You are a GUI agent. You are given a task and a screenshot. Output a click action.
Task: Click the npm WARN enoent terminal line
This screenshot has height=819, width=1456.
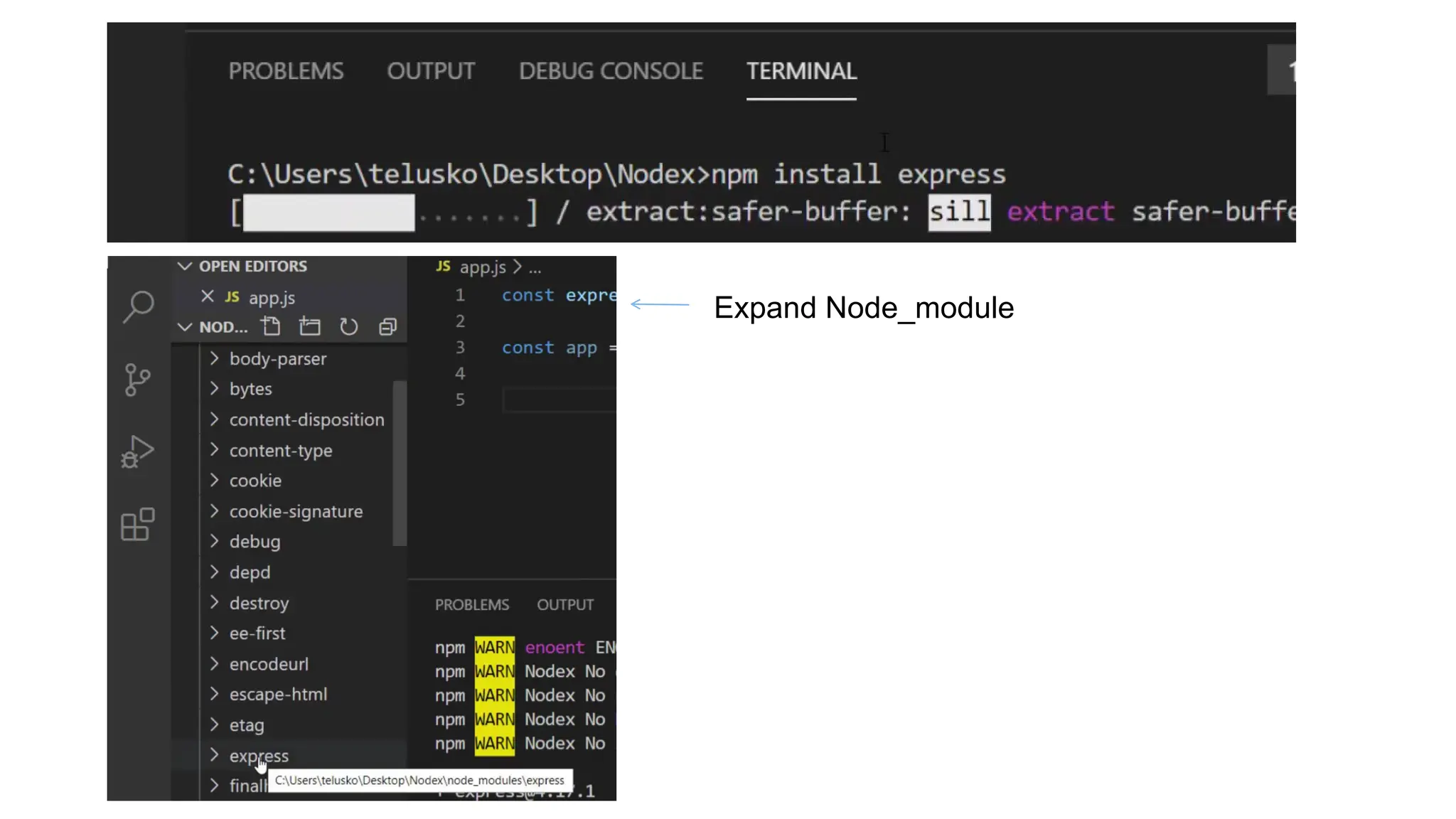click(525, 648)
